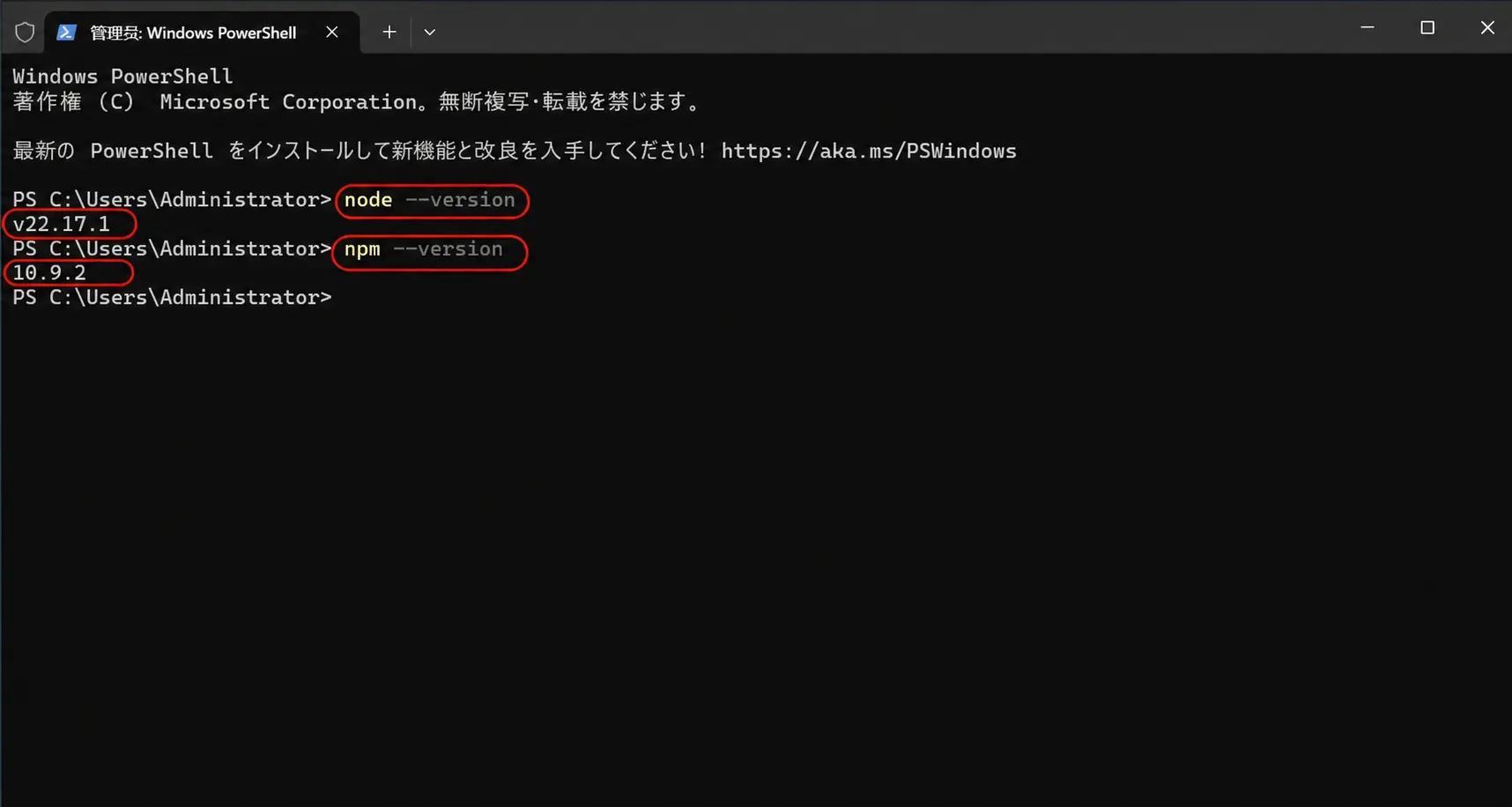The width and height of the screenshot is (1512, 807).
Task: Open the https://aka.ms/PSWindows link
Action: click(869, 151)
